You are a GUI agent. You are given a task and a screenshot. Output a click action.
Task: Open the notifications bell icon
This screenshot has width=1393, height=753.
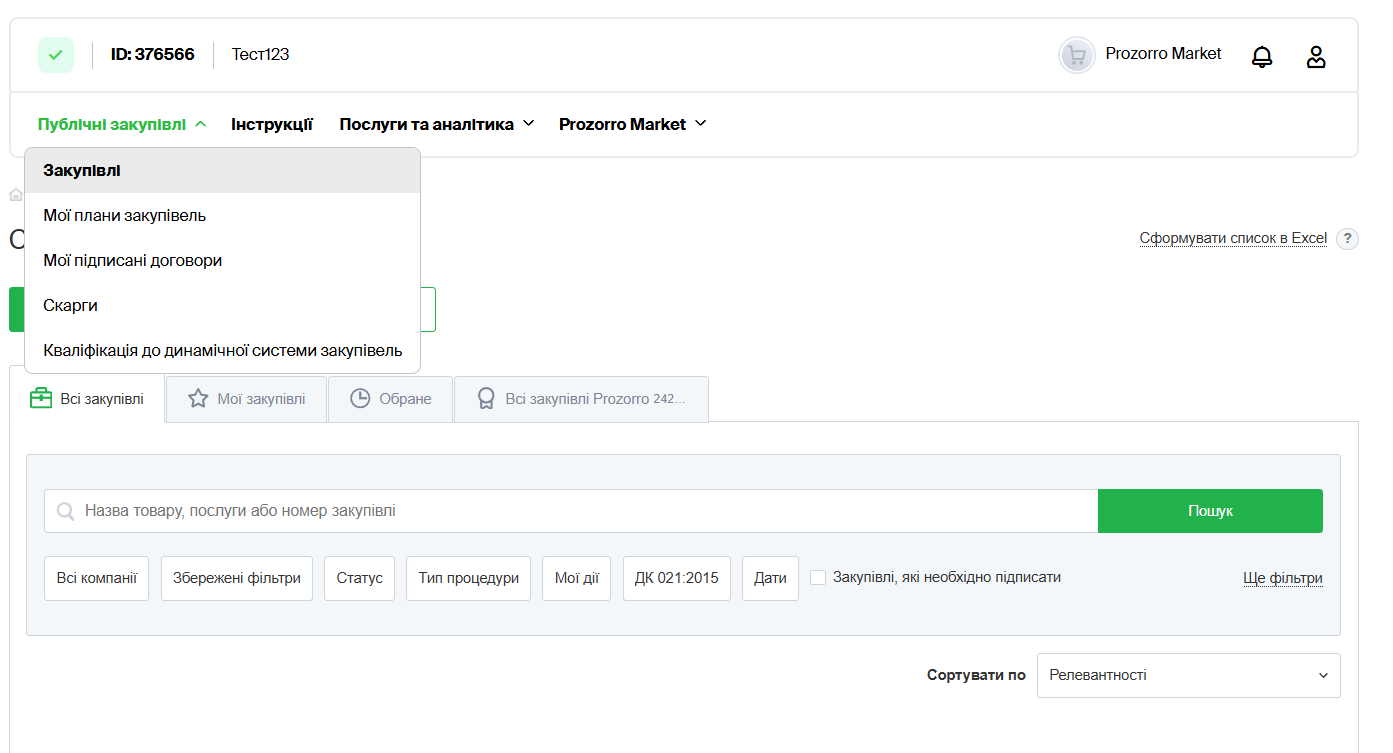[x=1262, y=57]
